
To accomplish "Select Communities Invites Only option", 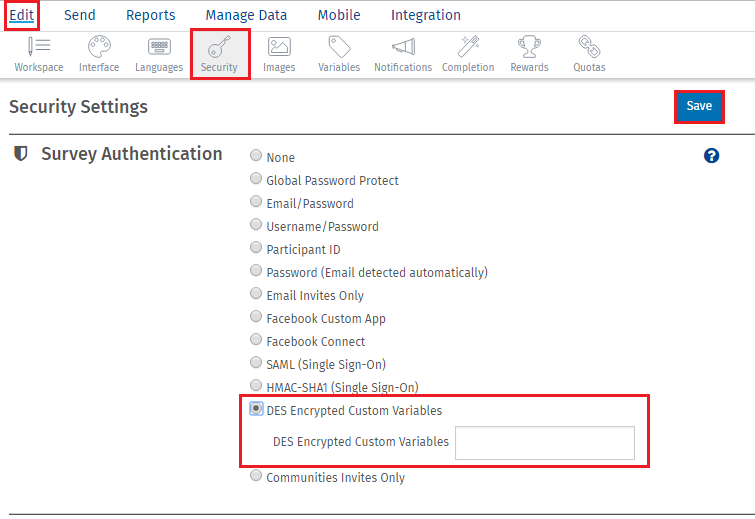I will click(x=257, y=477).
